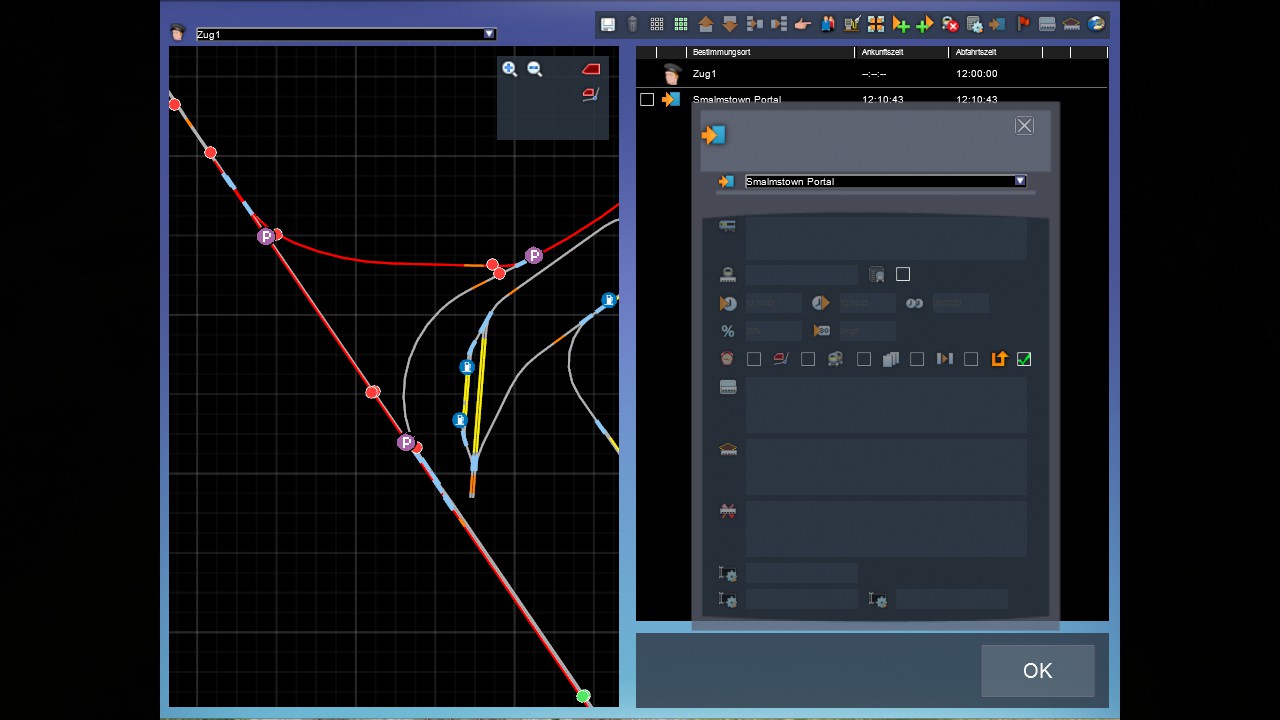The height and width of the screenshot is (720, 1280).
Task: Click the Abfahrtszeit column header
Action: coord(976,52)
